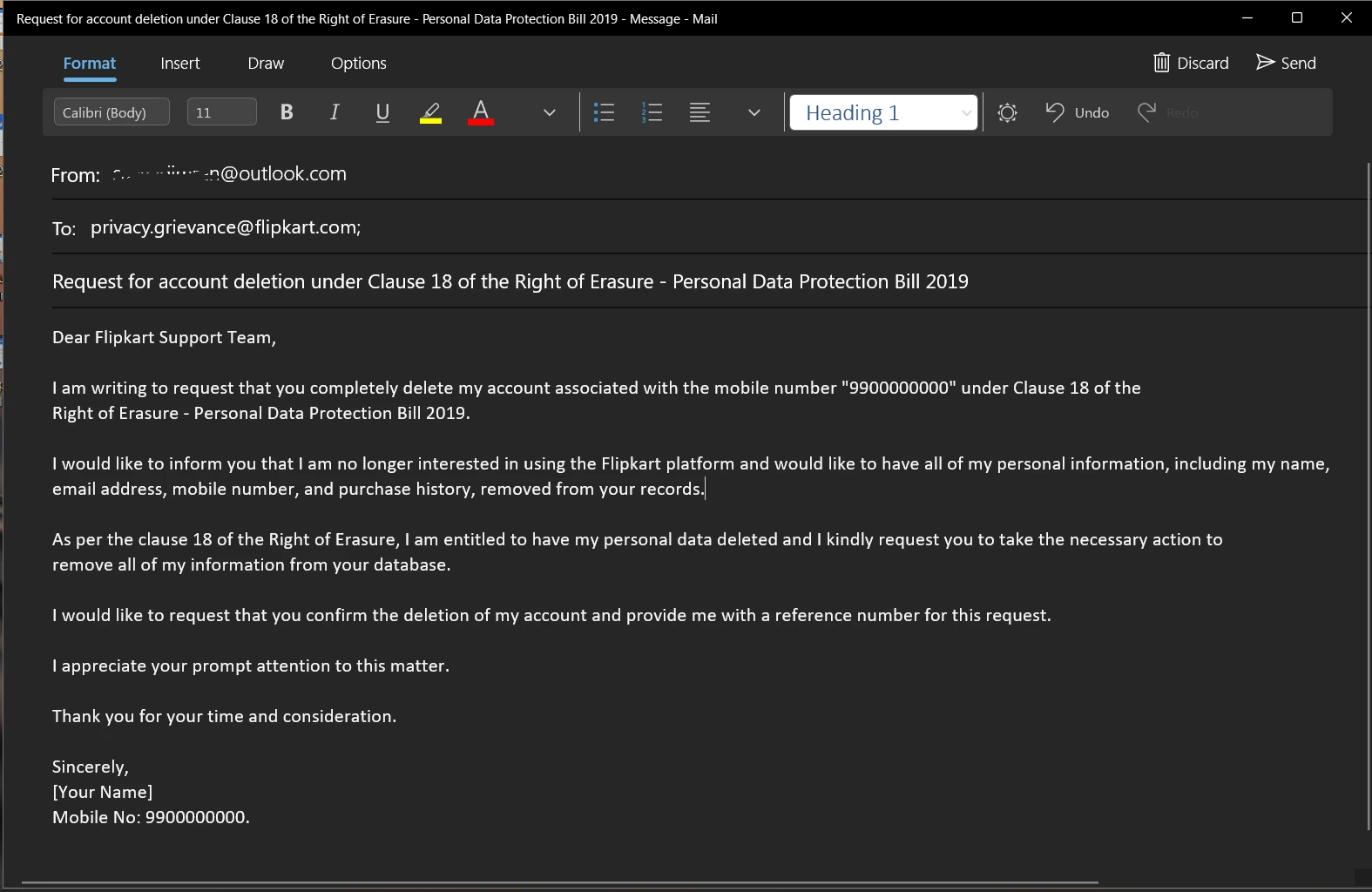The image size is (1372, 892).
Task: Undo the last edit
Action: click(x=1077, y=112)
